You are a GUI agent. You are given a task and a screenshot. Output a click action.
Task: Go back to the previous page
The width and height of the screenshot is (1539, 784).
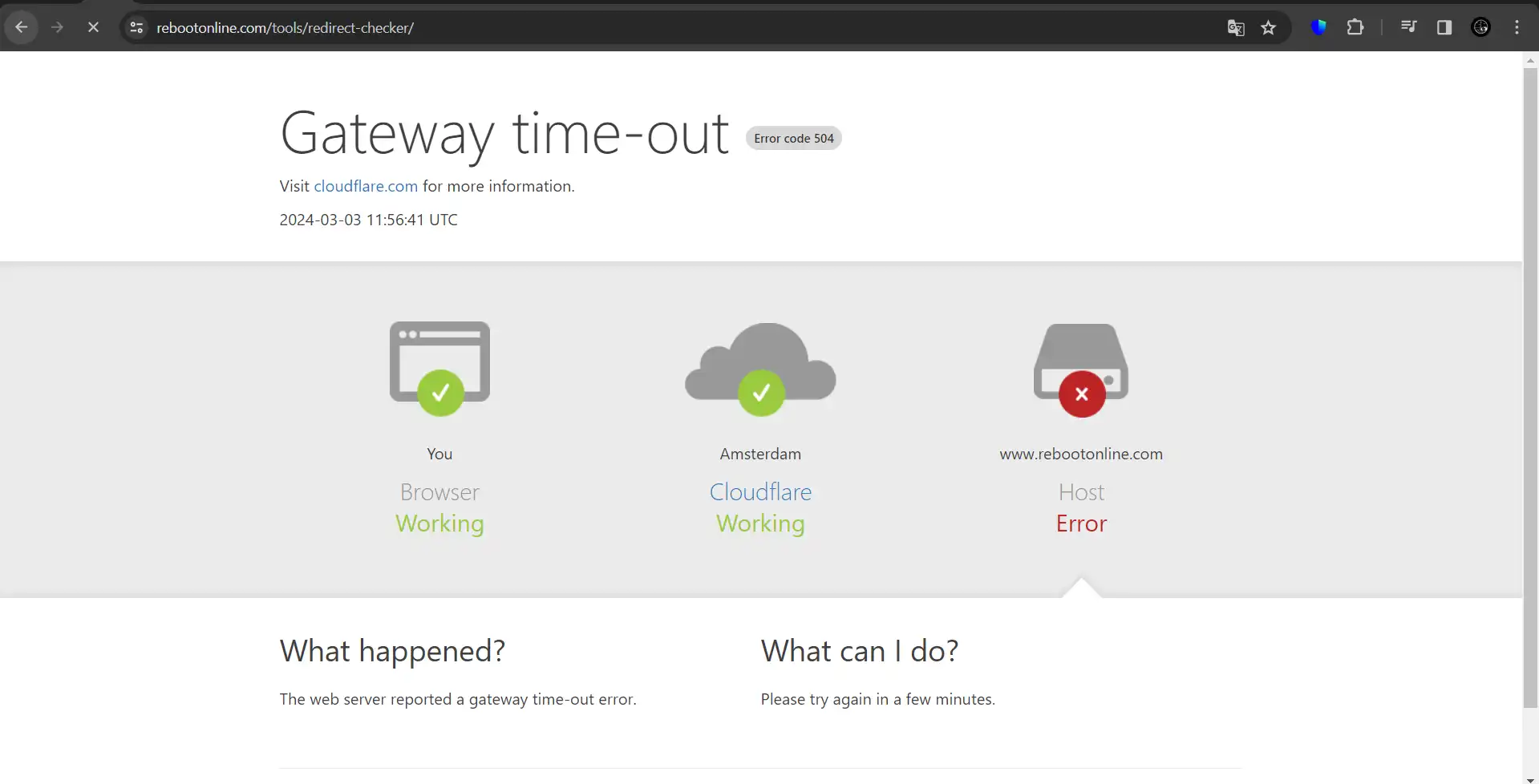pyautogui.click(x=22, y=27)
